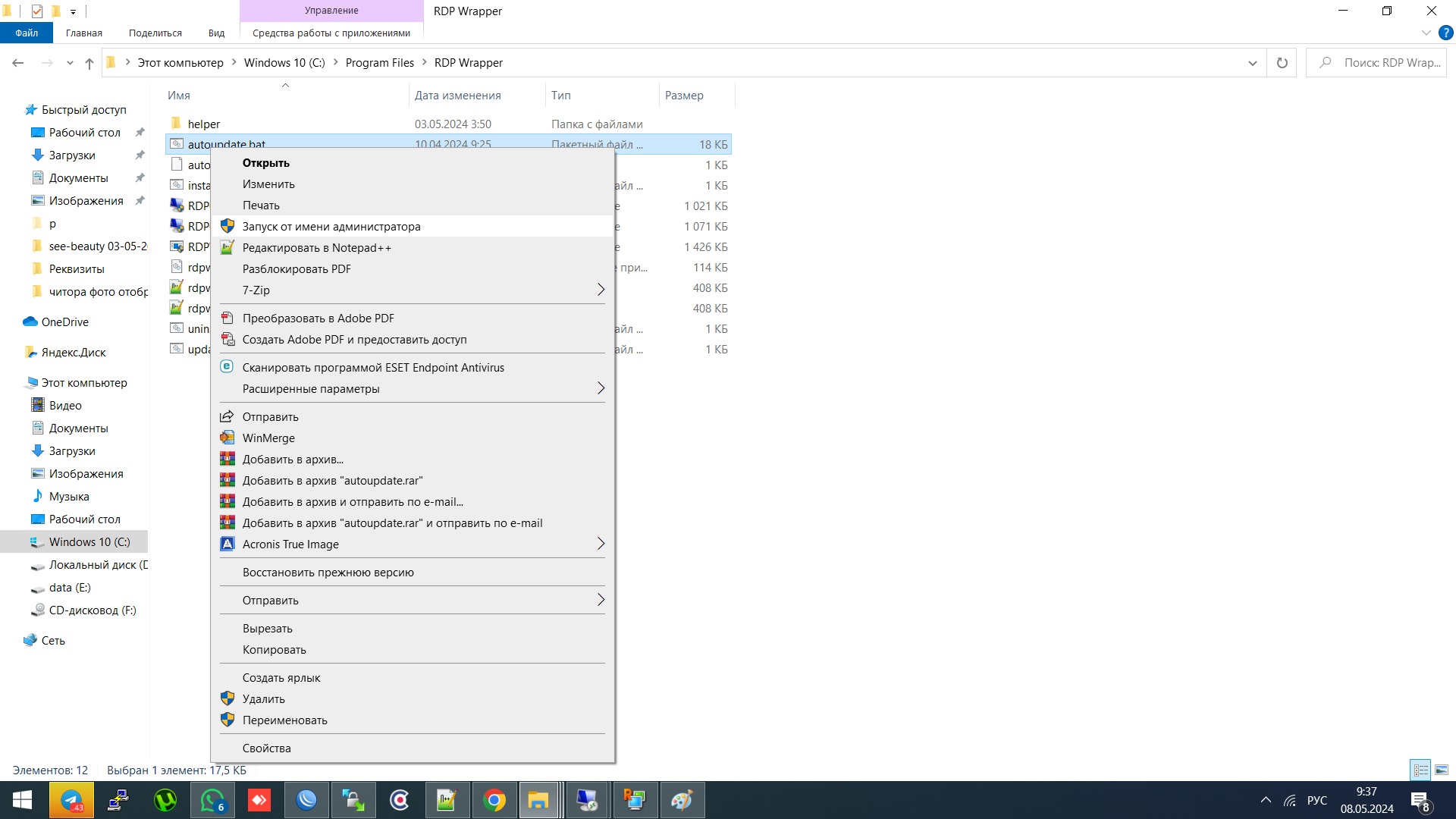
Task: Choose WinMerge from context menu
Action: click(x=412, y=438)
